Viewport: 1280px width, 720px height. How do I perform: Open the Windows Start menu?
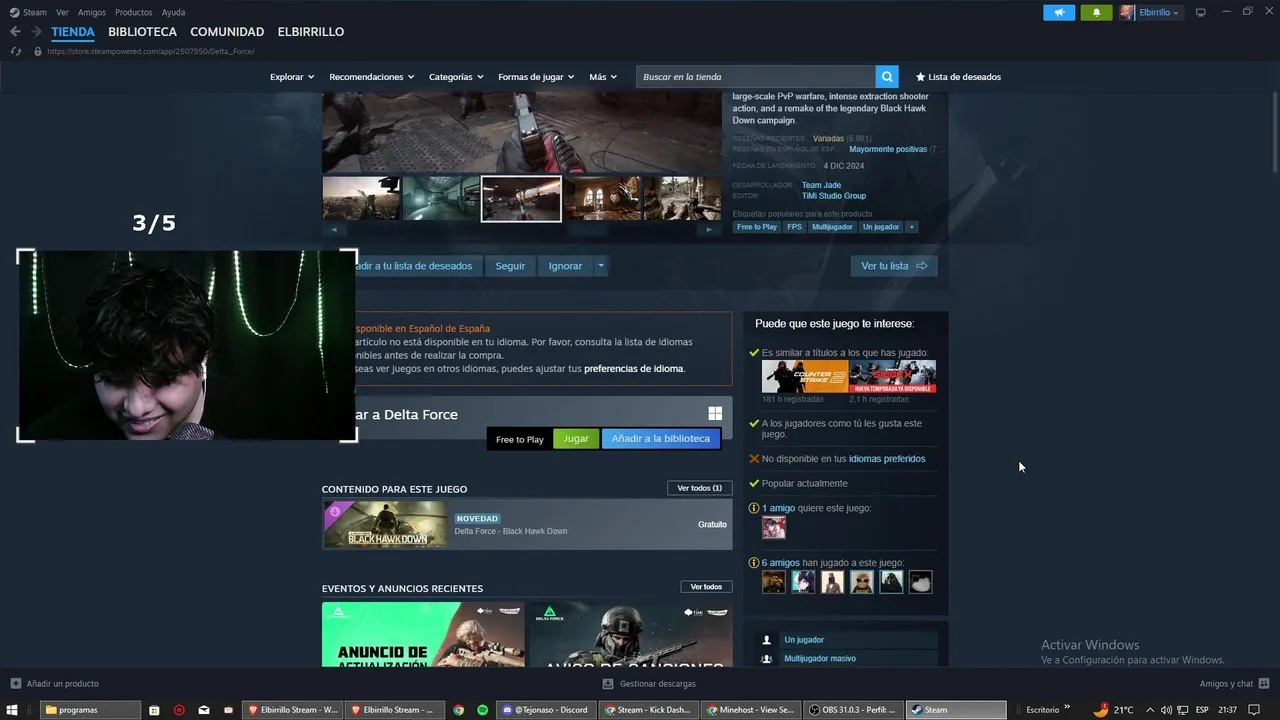(x=12, y=710)
